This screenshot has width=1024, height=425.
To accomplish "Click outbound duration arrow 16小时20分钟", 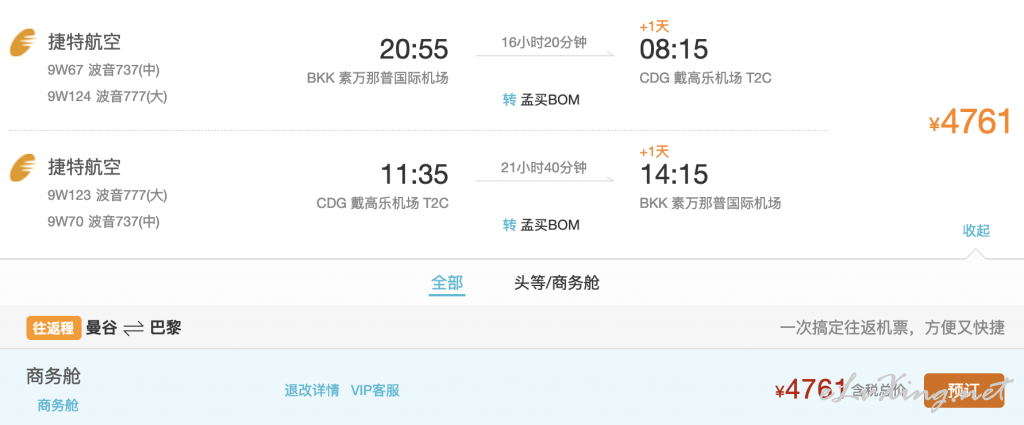I will coord(545,47).
